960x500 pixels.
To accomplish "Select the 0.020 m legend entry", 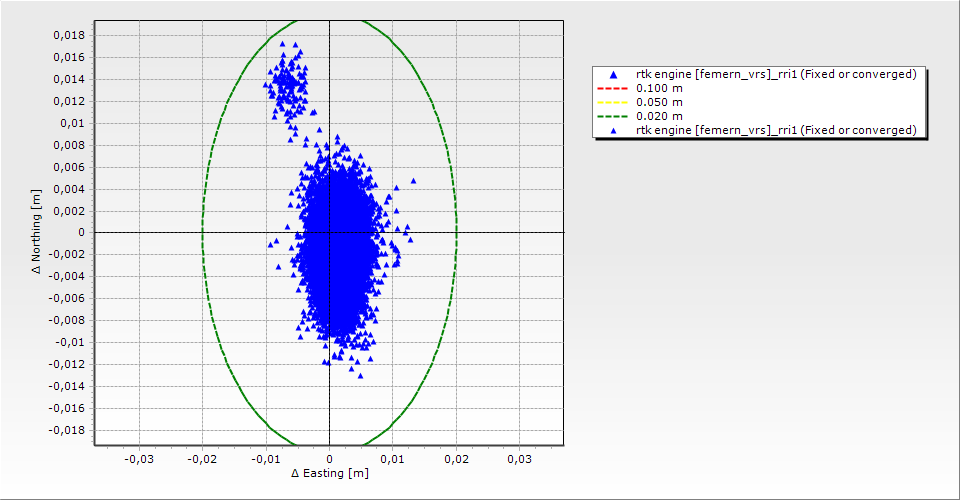I will pos(659,116).
